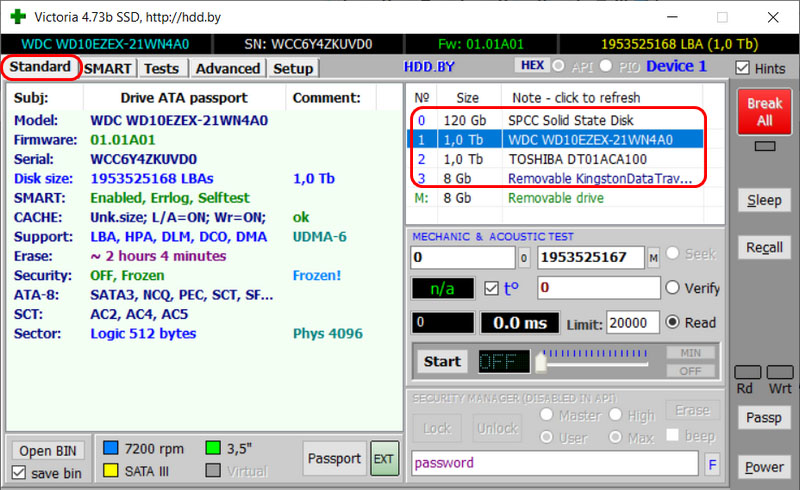Screen dimensions: 800x490
Task: Select drive 1 WDC WD10EZEX-21WN4A0
Action: [556, 140]
